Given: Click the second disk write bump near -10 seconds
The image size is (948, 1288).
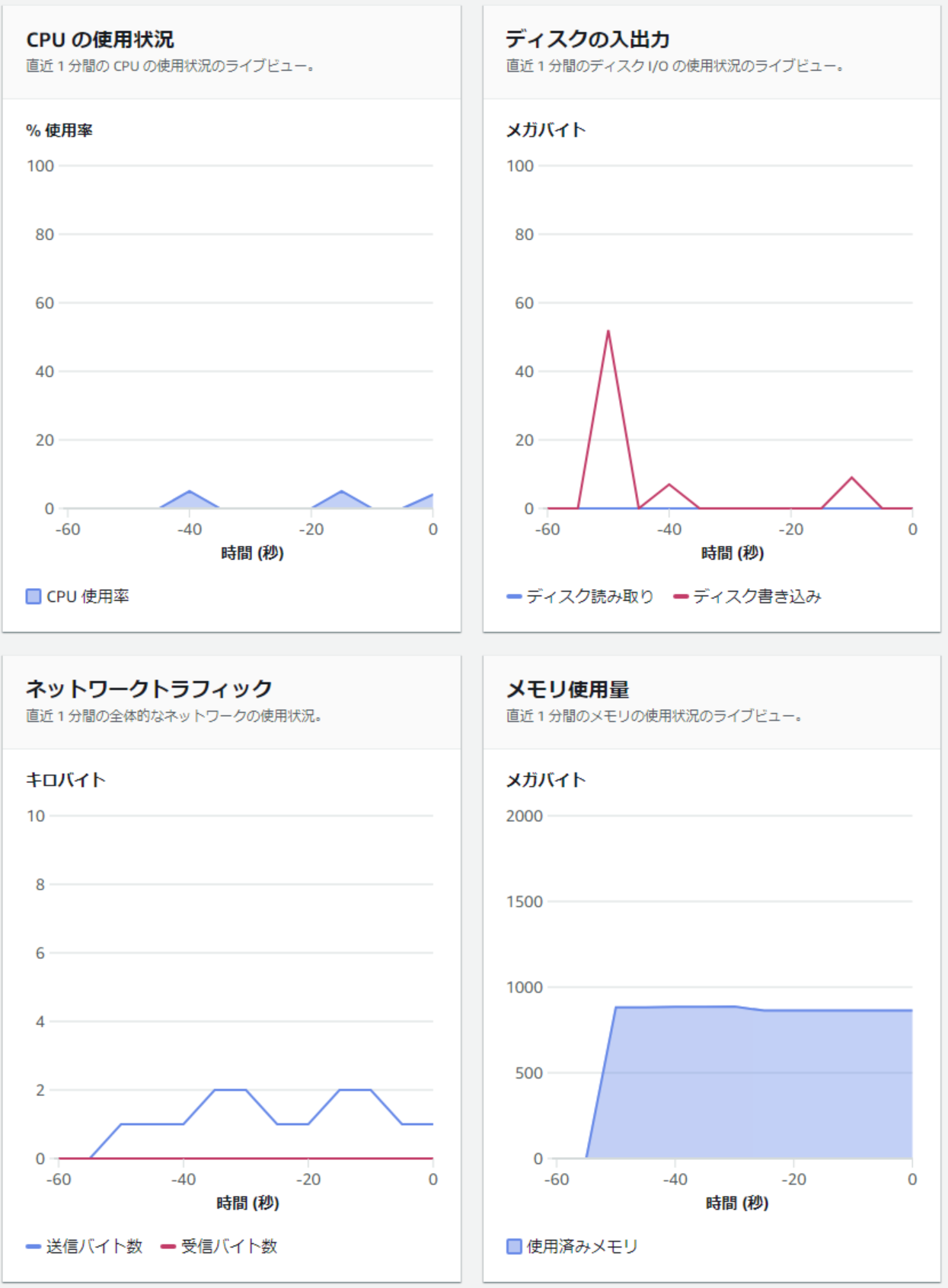Looking at the screenshot, I should [852, 478].
